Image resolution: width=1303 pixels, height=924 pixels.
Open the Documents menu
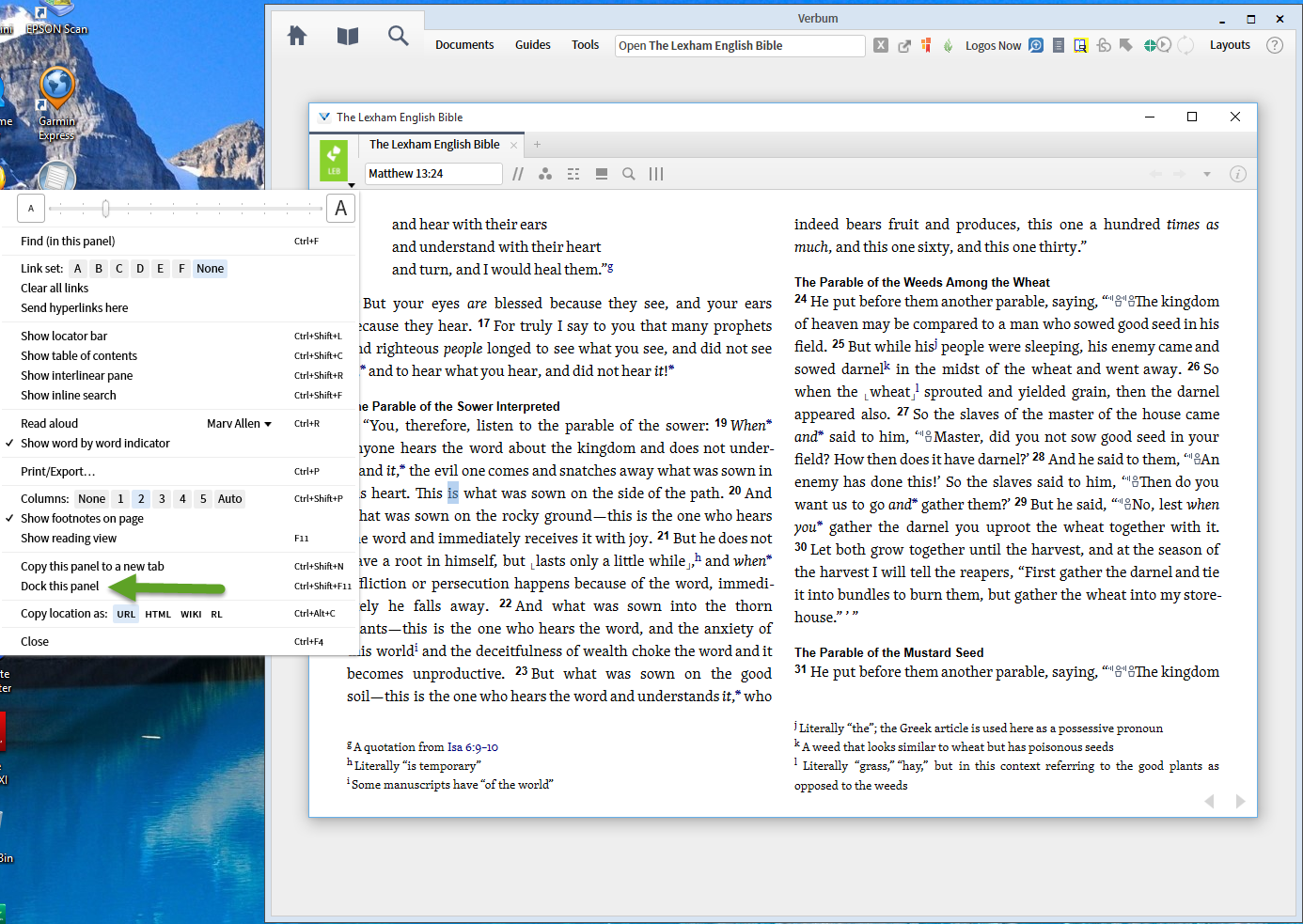[464, 45]
